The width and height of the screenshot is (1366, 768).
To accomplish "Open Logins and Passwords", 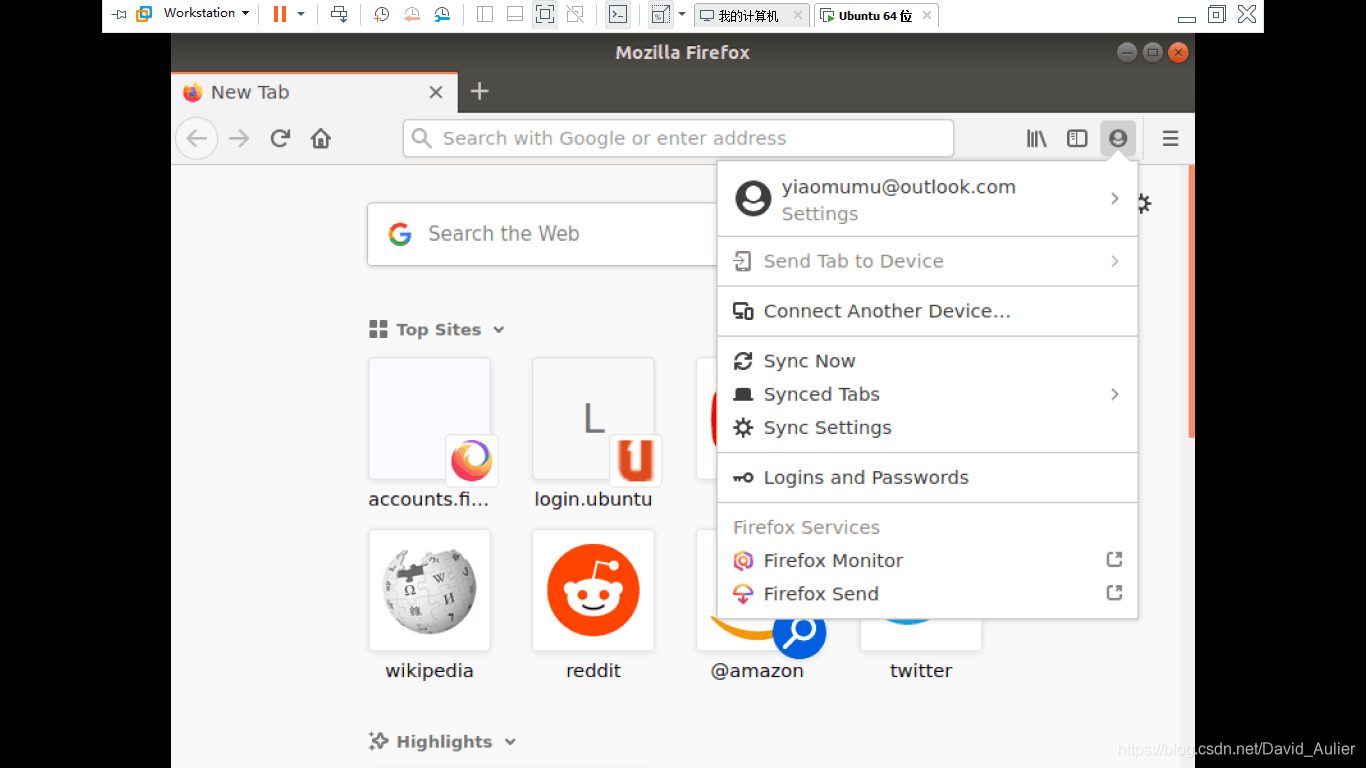I will click(928, 477).
